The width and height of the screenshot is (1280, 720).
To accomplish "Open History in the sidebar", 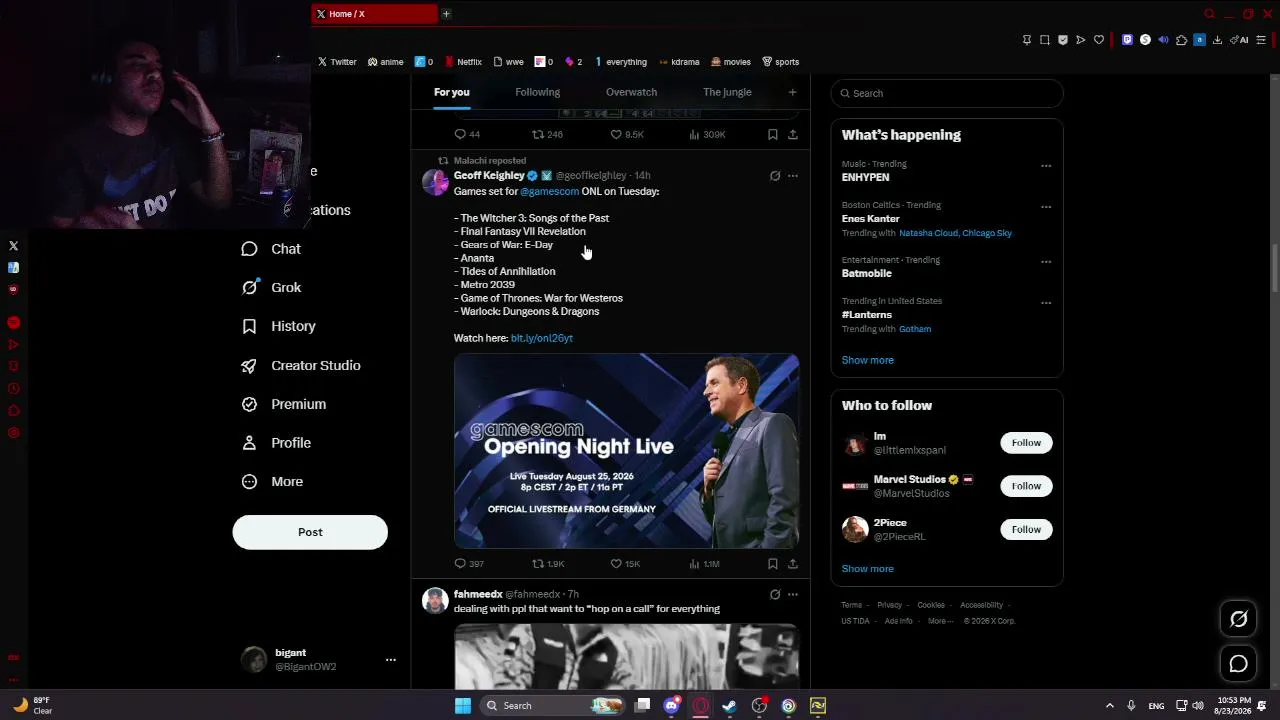I will (x=279, y=326).
